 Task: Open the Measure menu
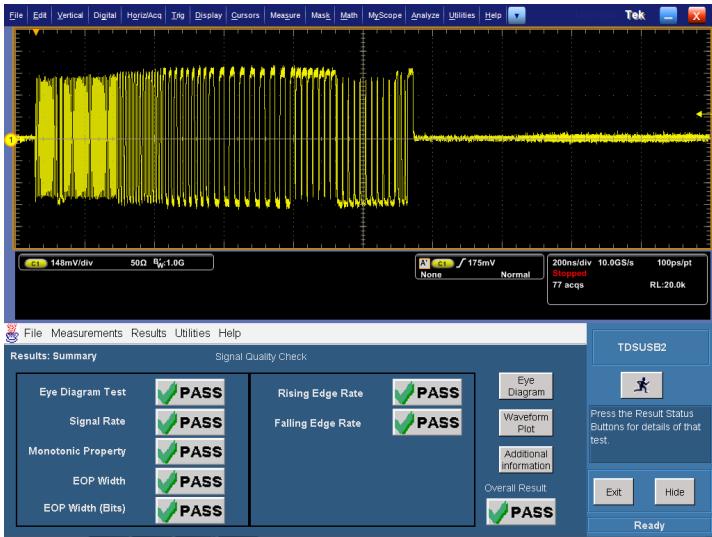[285, 15]
